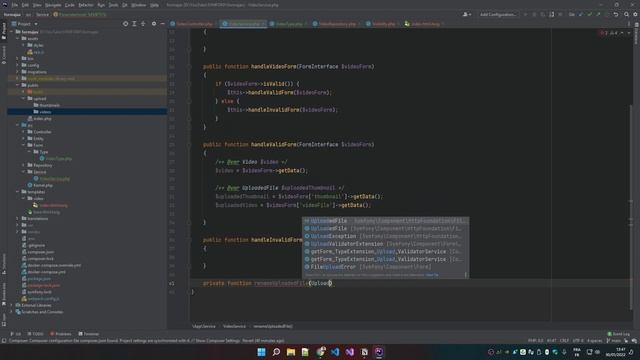This screenshot has width=640, height=360.
Task: Toggle the Commit tool window side stripe button
Action: tap(4, 55)
